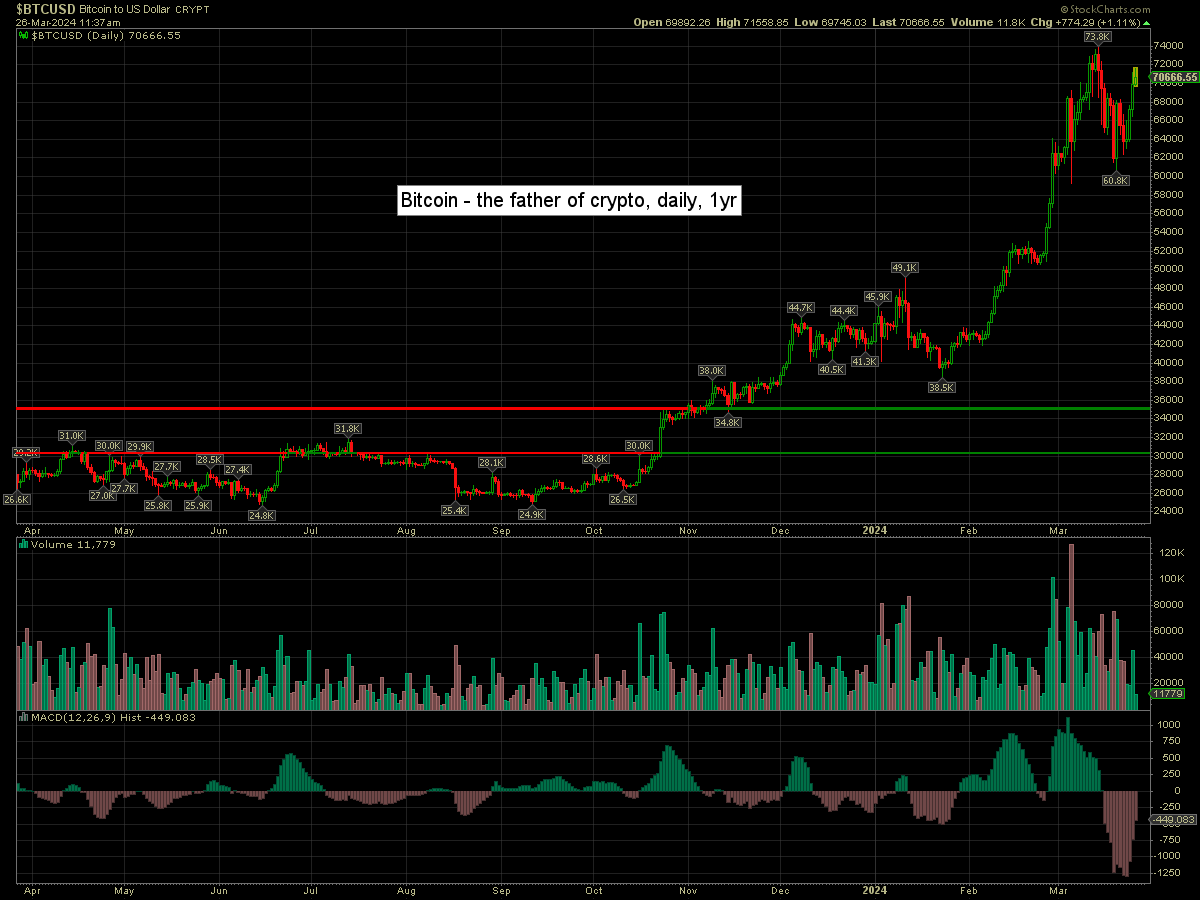Click the 49.1K high price marker

click(x=904, y=268)
